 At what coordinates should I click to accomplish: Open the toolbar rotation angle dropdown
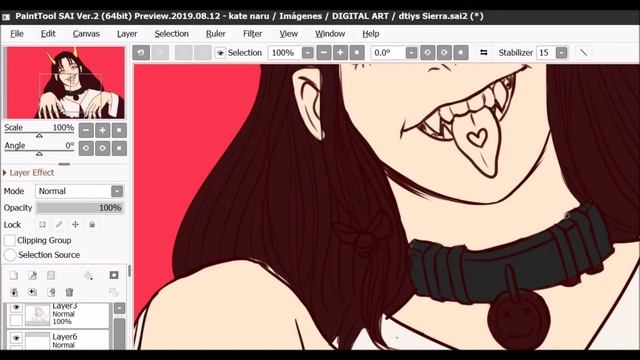[411, 53]
